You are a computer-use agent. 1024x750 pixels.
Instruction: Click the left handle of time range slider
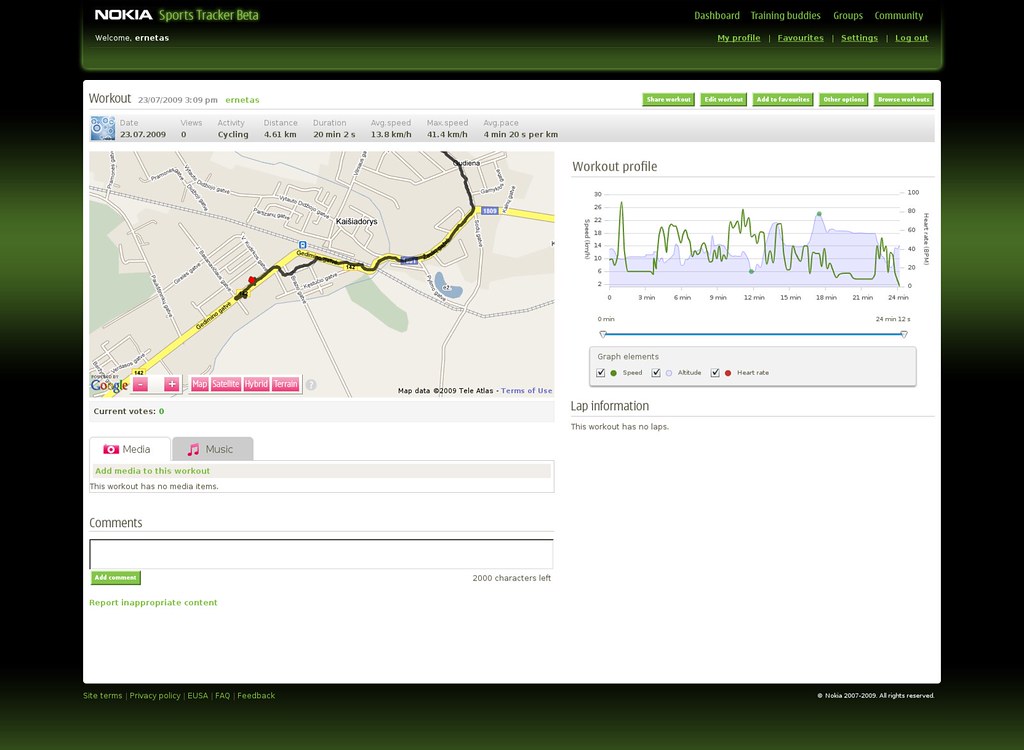[603, 334]
